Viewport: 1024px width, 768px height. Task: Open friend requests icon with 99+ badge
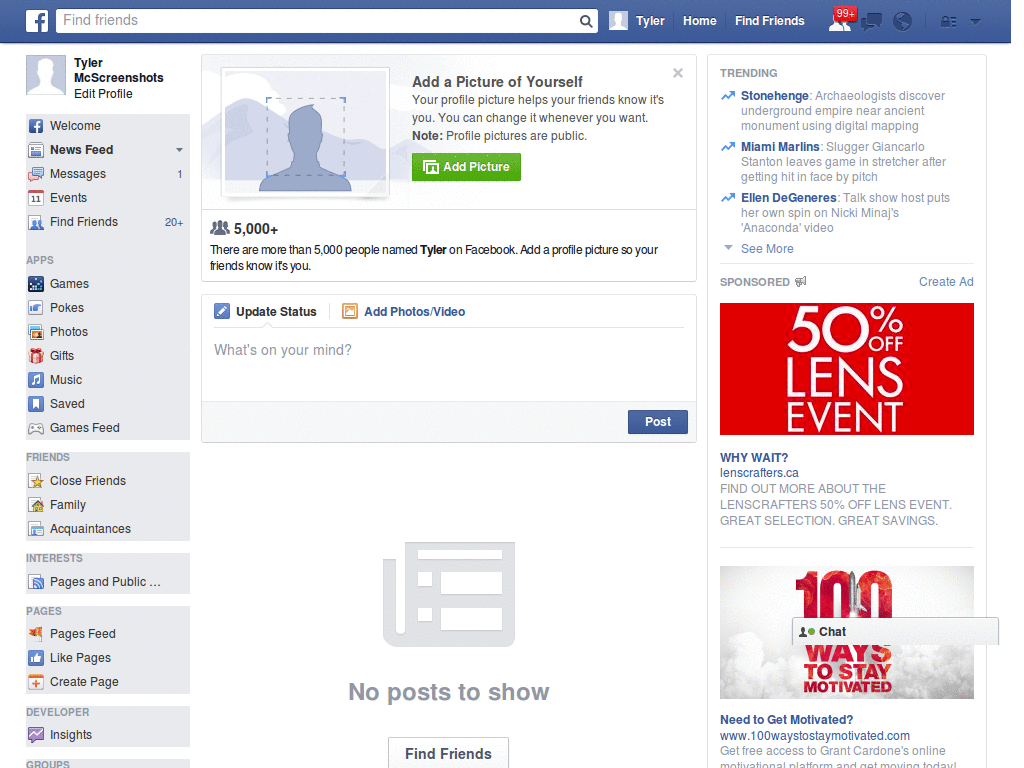tap(840, 21)
